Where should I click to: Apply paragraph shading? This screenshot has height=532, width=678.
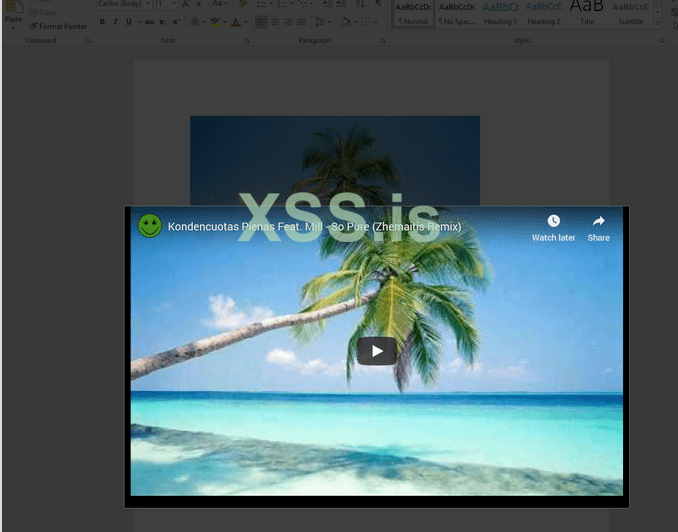pyautogui.click(x=345, y=22)
